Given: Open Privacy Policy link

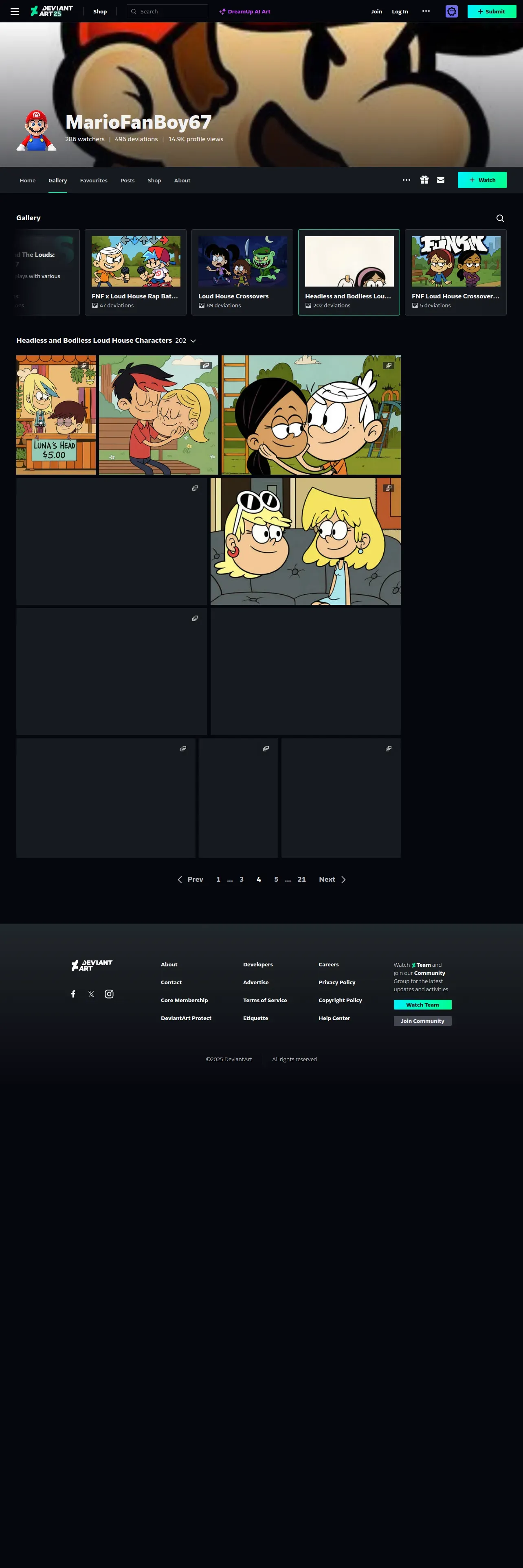Looking at the screenshot, I should point(337,982).
